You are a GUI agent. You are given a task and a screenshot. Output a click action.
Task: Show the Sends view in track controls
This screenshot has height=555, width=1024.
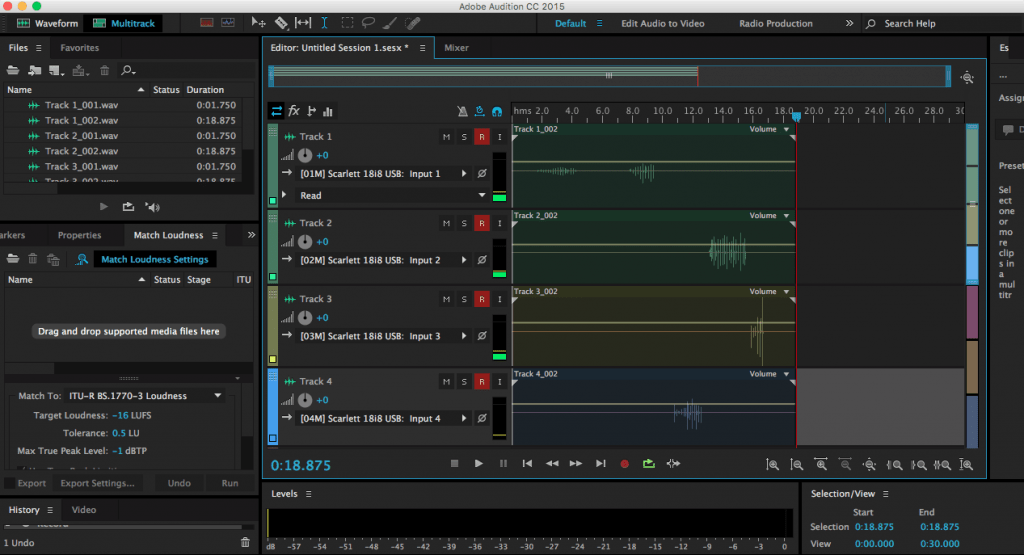point(311,111)
